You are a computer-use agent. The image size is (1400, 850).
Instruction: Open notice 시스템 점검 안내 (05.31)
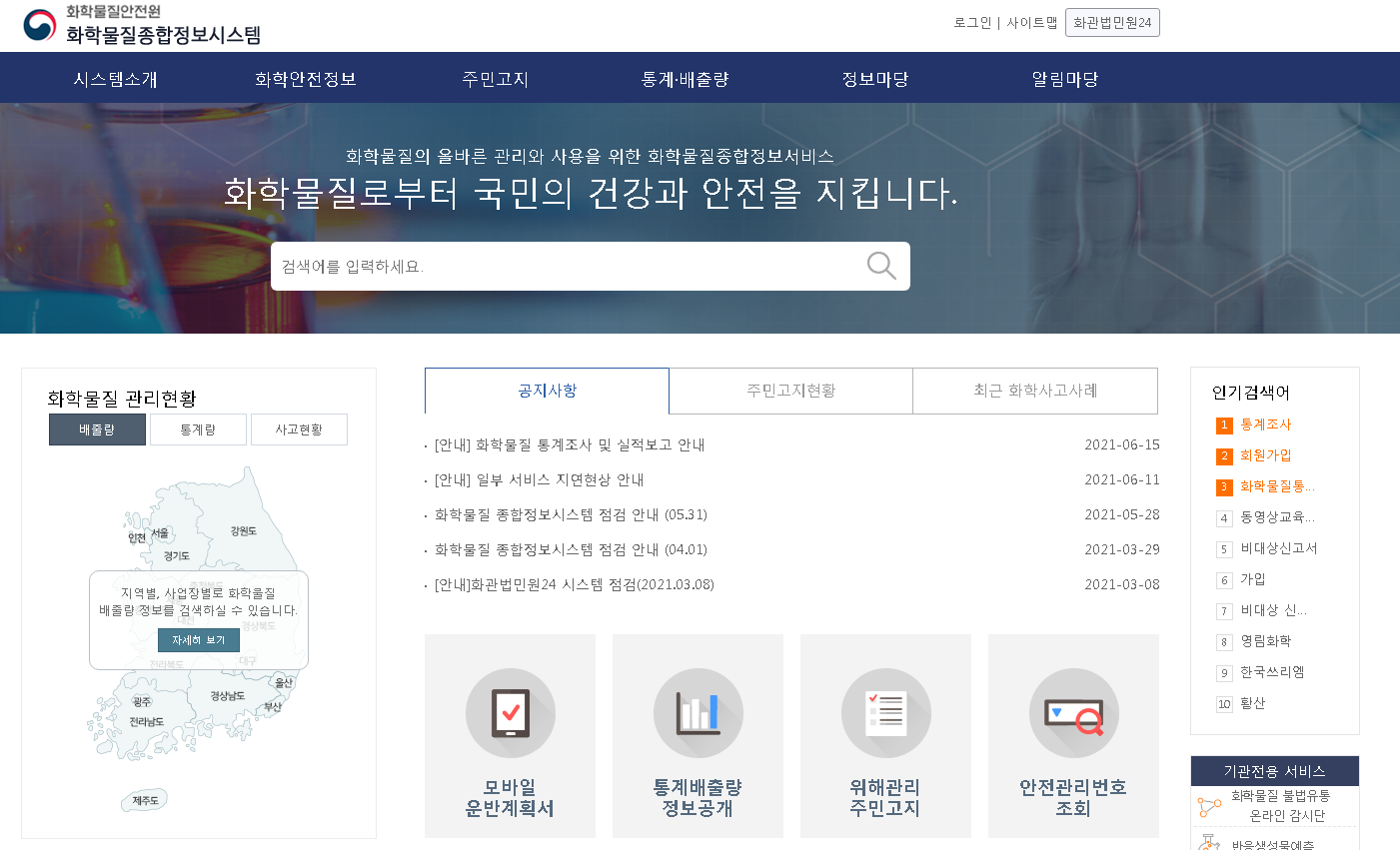[571, 514]
